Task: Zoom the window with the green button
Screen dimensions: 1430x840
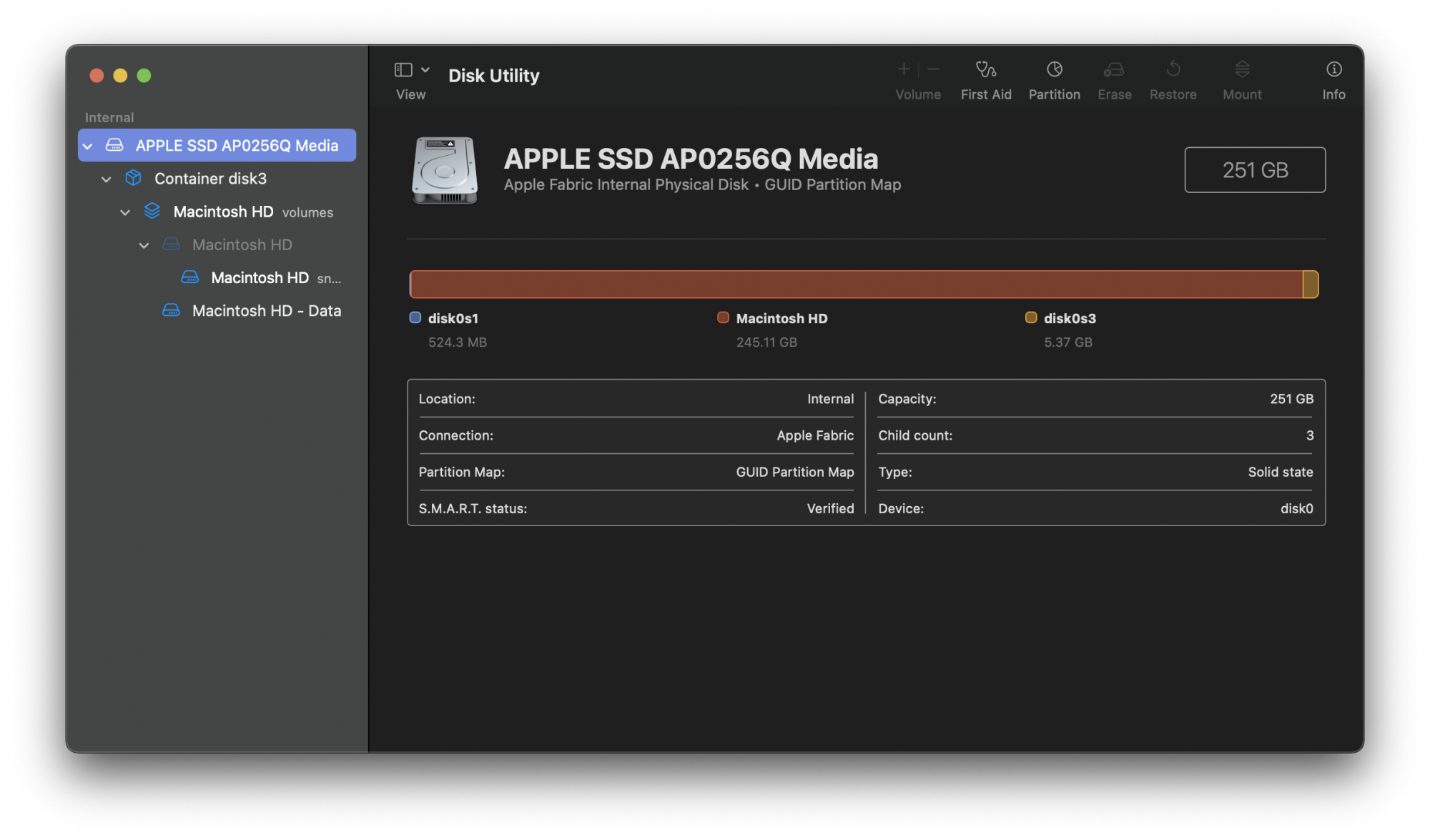Action: coord(144,75)
